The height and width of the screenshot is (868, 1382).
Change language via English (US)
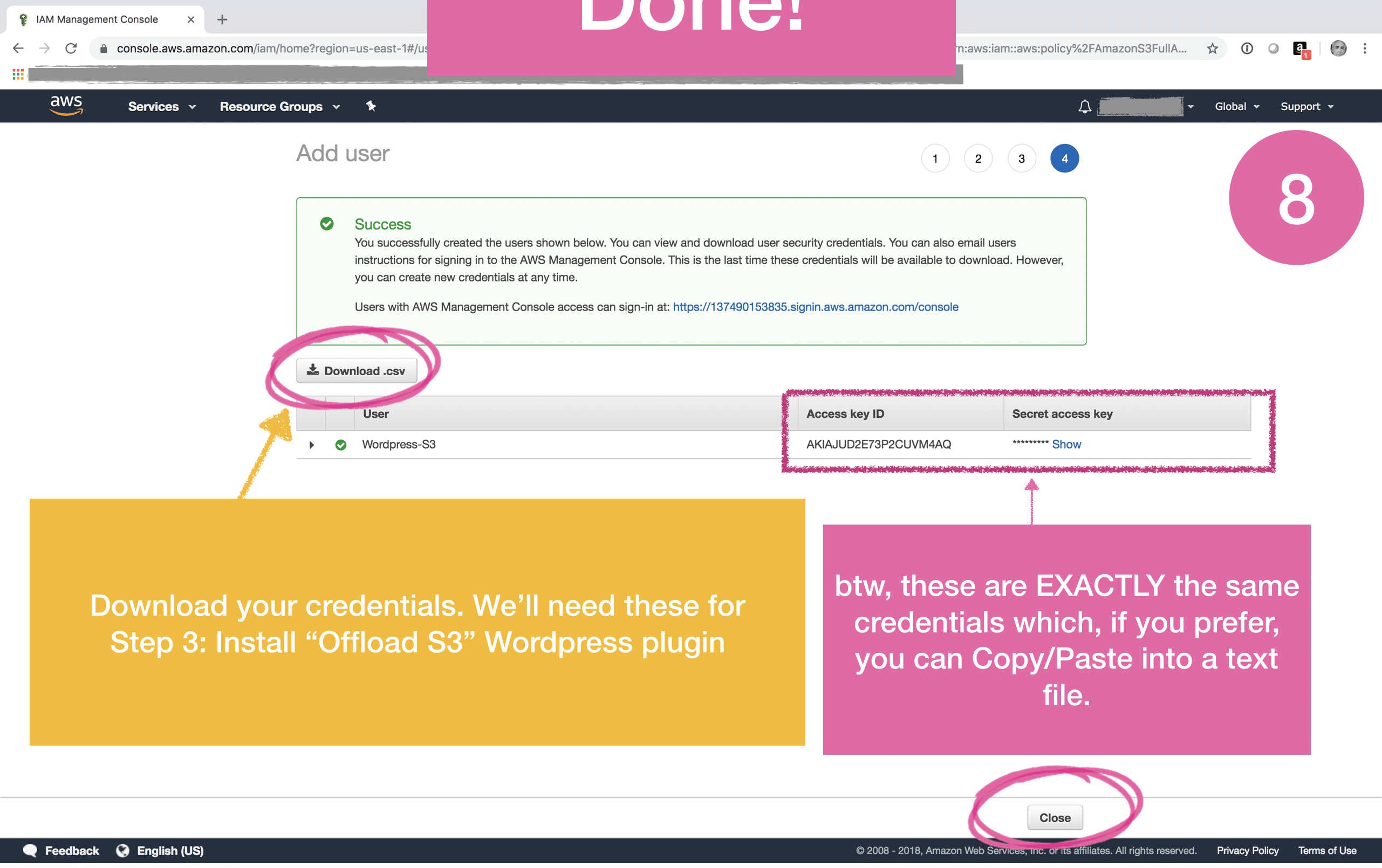coord(170,850)
